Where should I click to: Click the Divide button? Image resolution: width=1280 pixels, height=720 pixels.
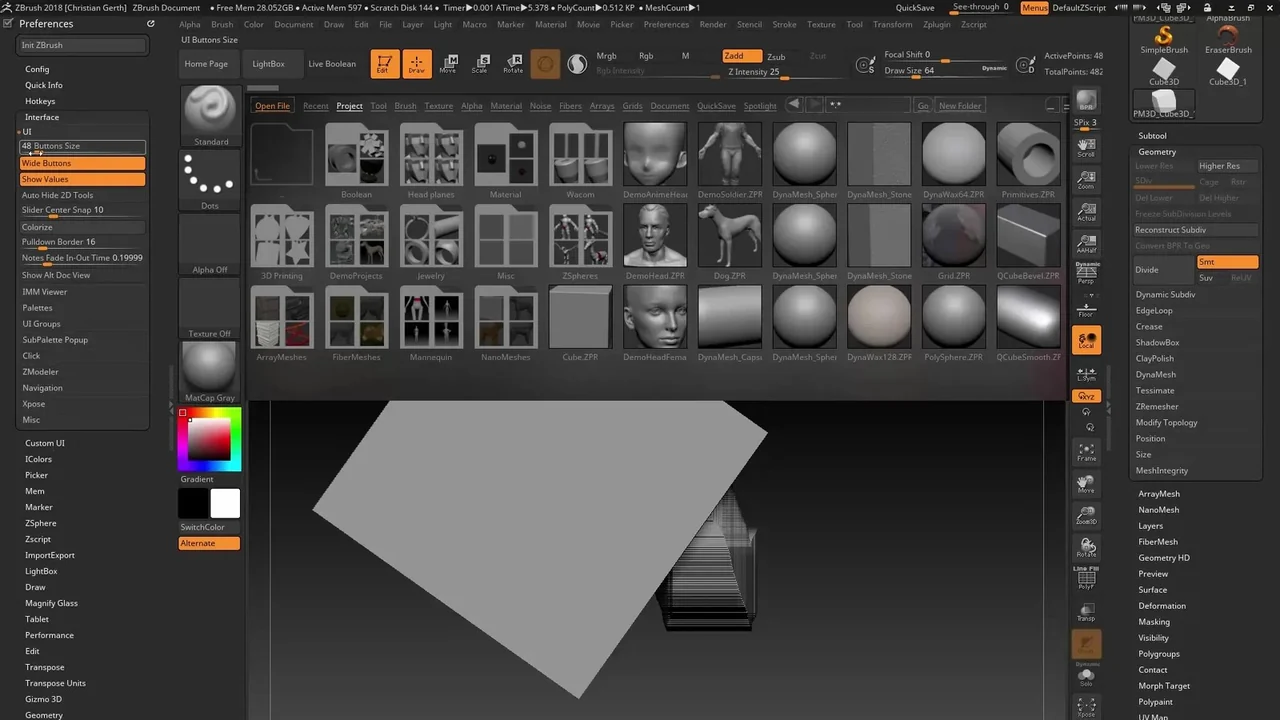point(1164,270)
